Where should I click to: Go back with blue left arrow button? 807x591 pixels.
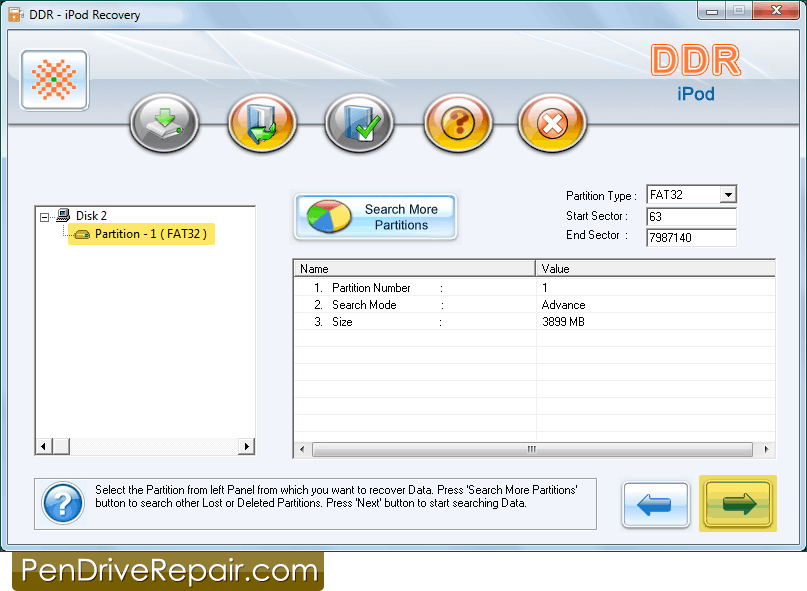(655, 504)
